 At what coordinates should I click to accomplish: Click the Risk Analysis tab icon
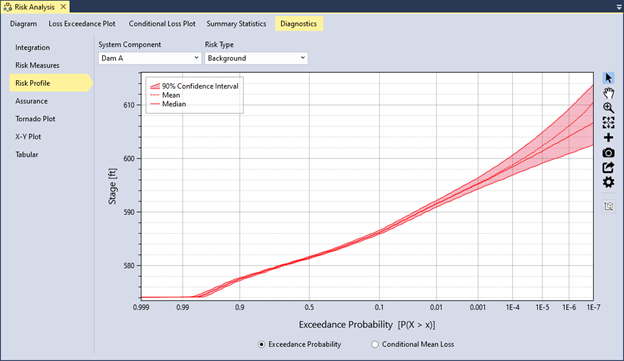click(x=8, y=7)
